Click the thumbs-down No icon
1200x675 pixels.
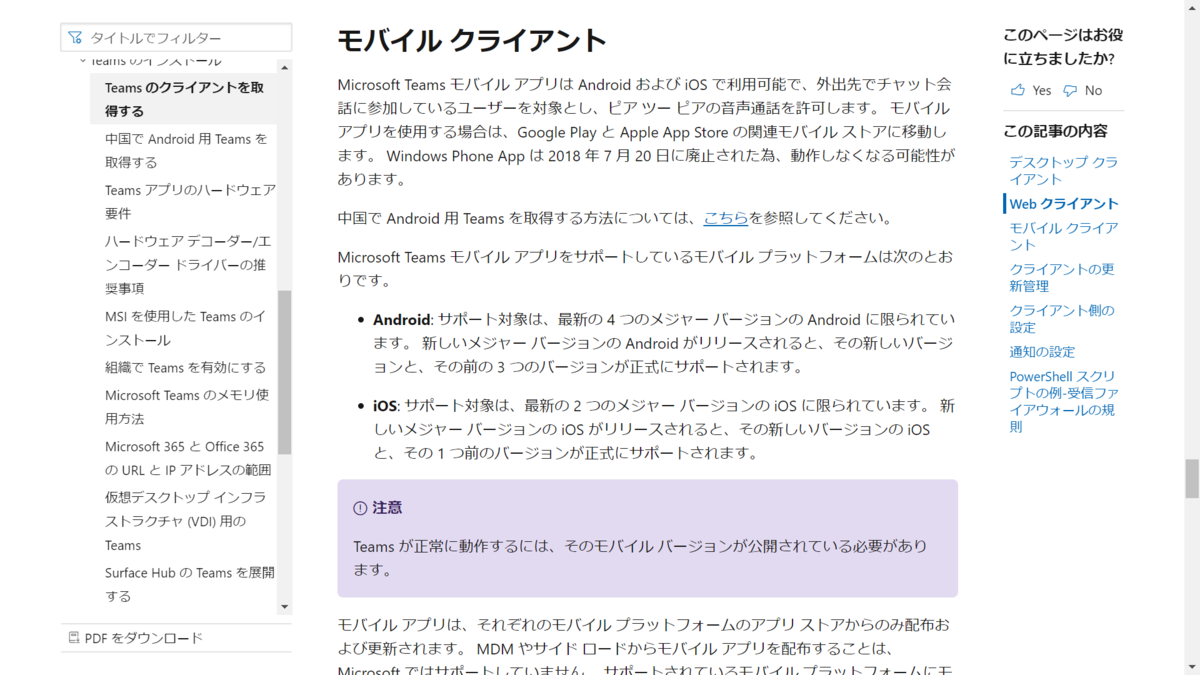1070,90
